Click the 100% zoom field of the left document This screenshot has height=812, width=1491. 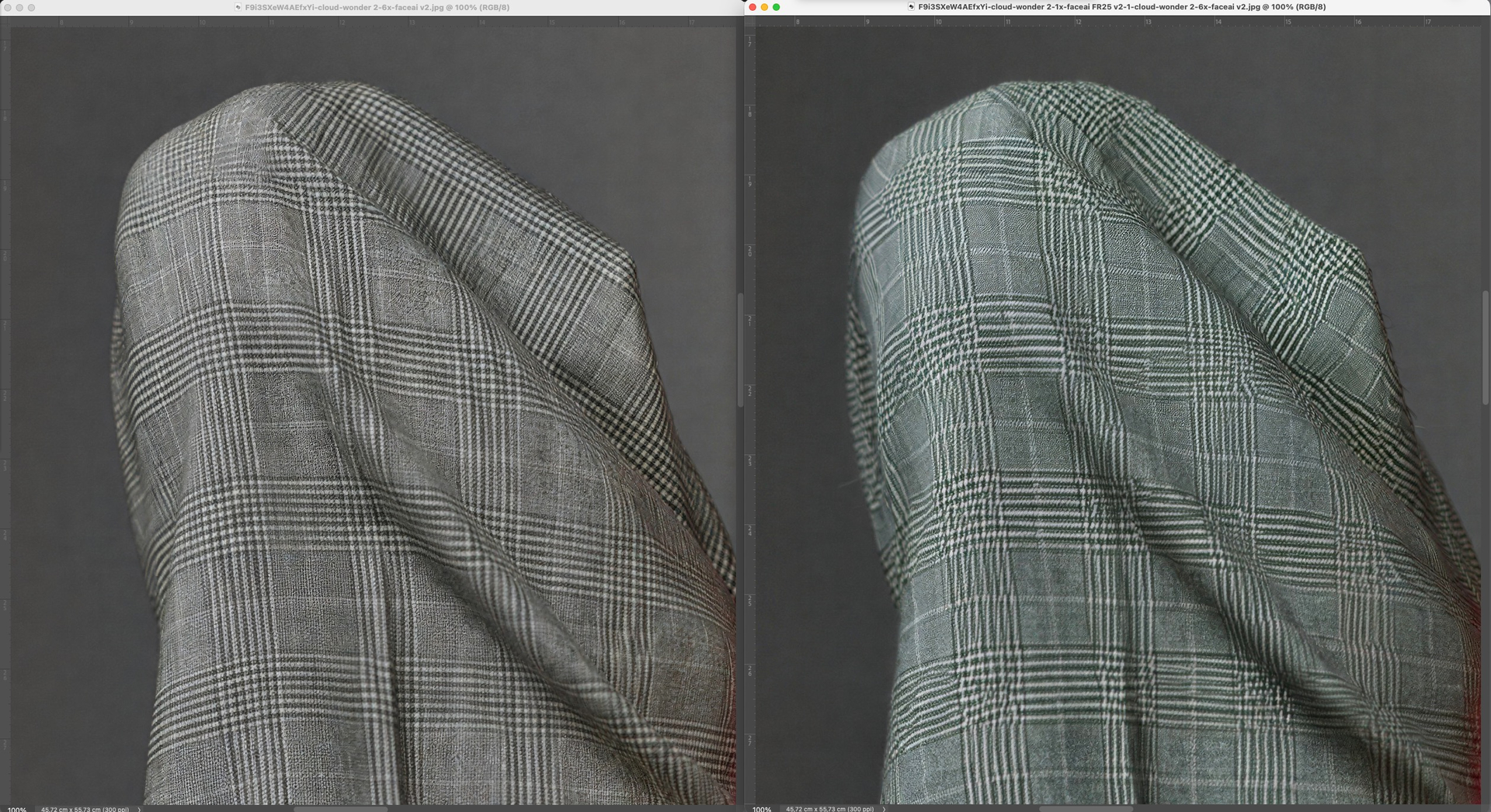[x=17, y=809]
